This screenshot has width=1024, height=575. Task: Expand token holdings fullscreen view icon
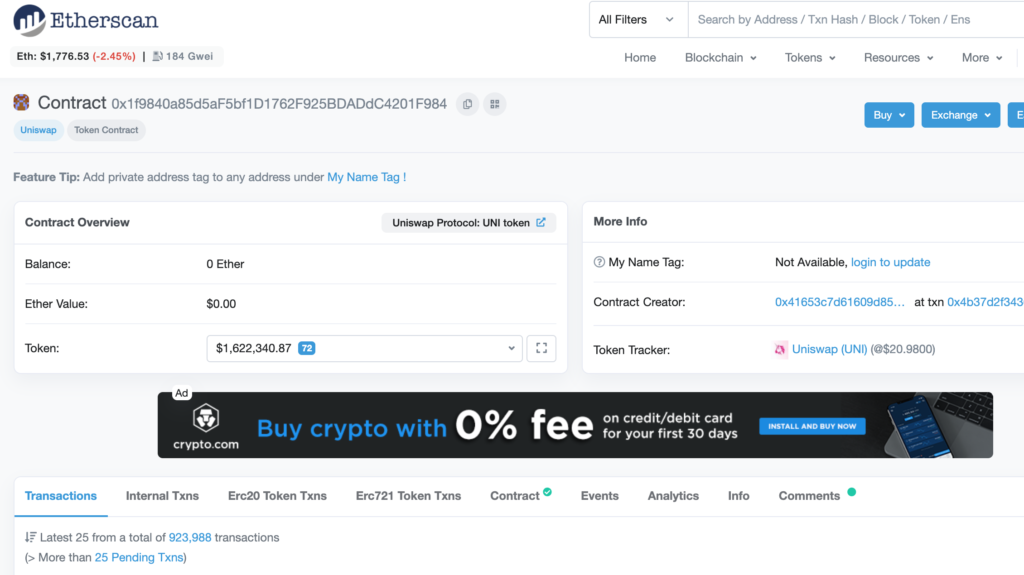coord(541,348)
